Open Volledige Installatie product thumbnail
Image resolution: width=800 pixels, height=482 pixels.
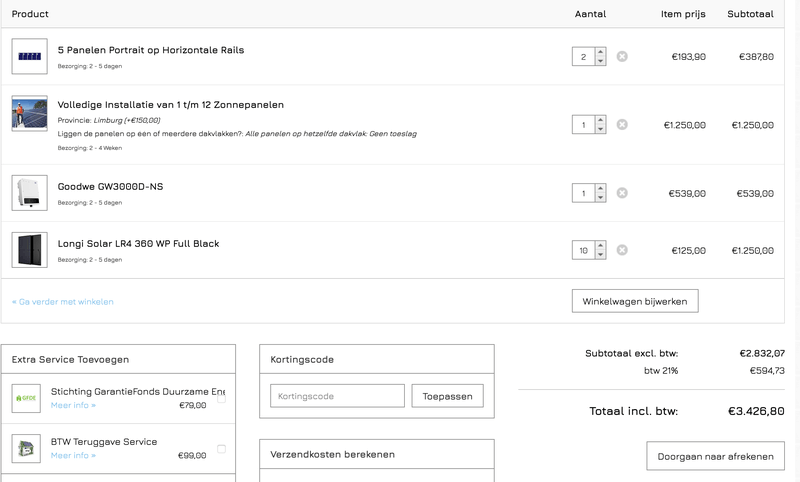[x=30, y=113]
